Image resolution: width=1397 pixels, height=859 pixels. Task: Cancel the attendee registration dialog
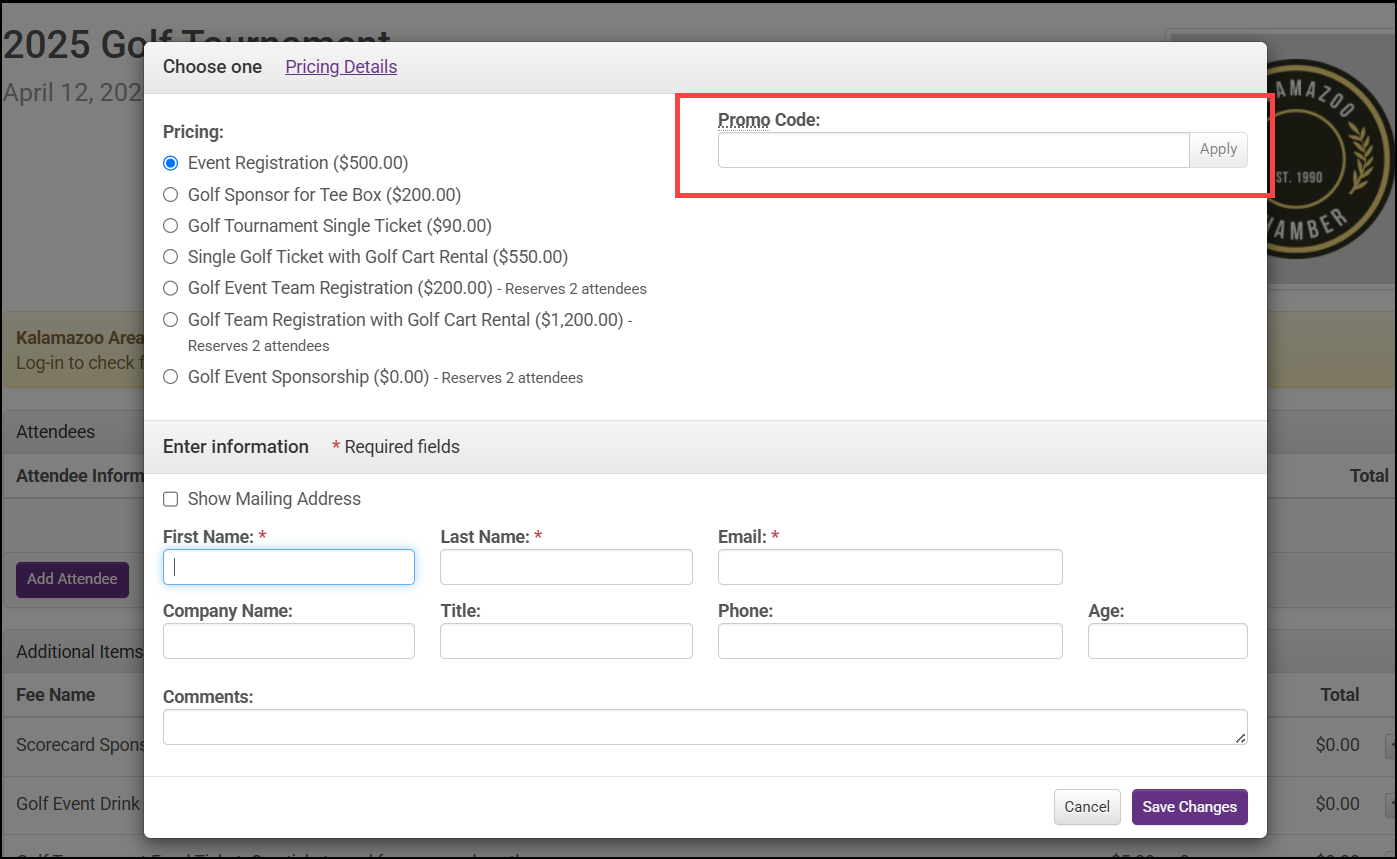tap(1086, 807)
